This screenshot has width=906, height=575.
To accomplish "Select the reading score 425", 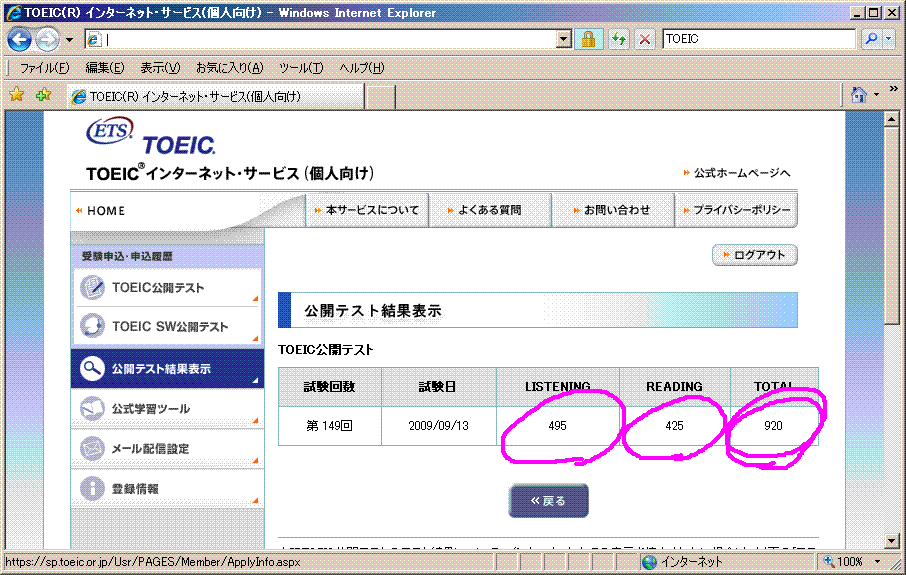I will tap(674, 426).
